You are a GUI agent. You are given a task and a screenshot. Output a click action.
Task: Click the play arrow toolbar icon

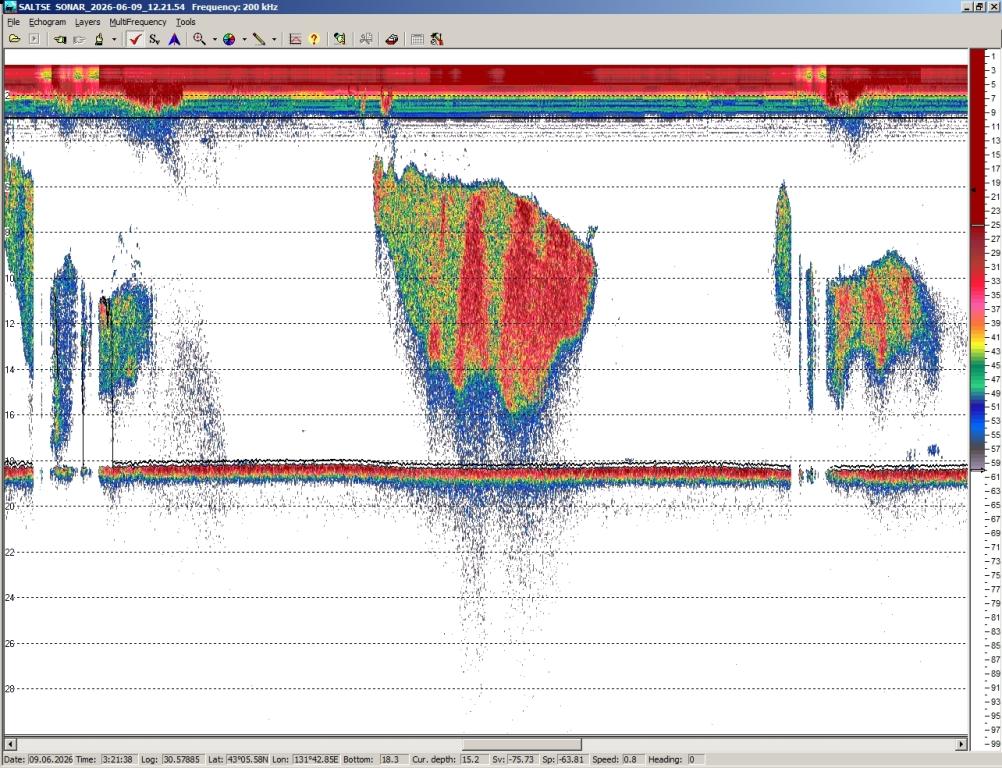tap(34, 39)
